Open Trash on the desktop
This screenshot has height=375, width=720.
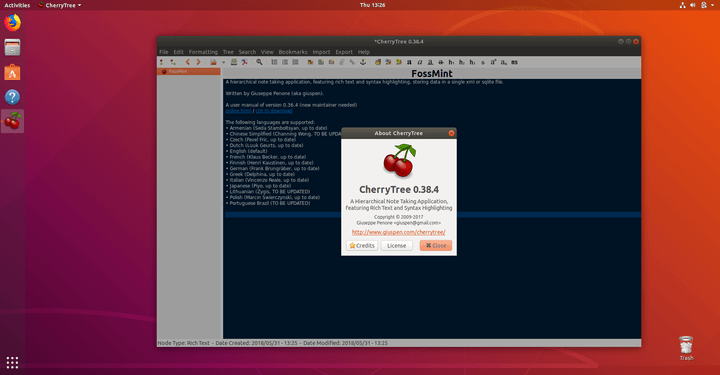click(x=686, y=348)
